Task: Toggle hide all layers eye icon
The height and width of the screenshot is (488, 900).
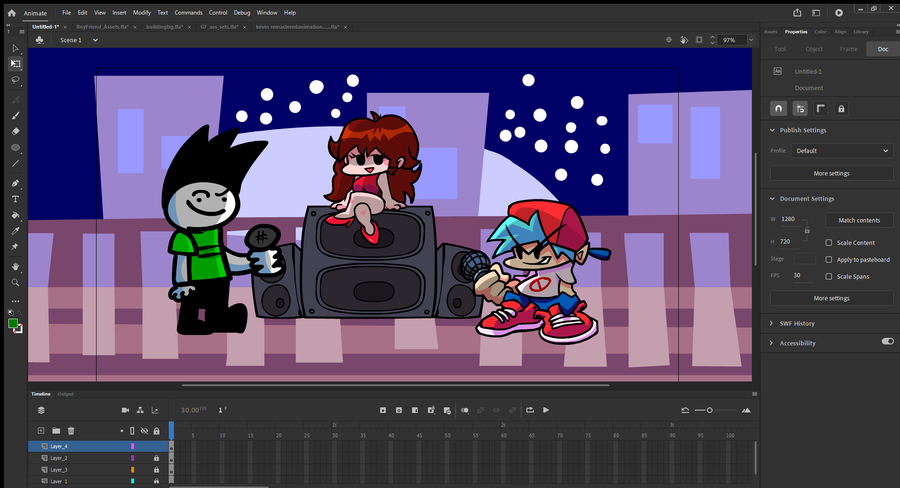Action: [x=144, y=431]
